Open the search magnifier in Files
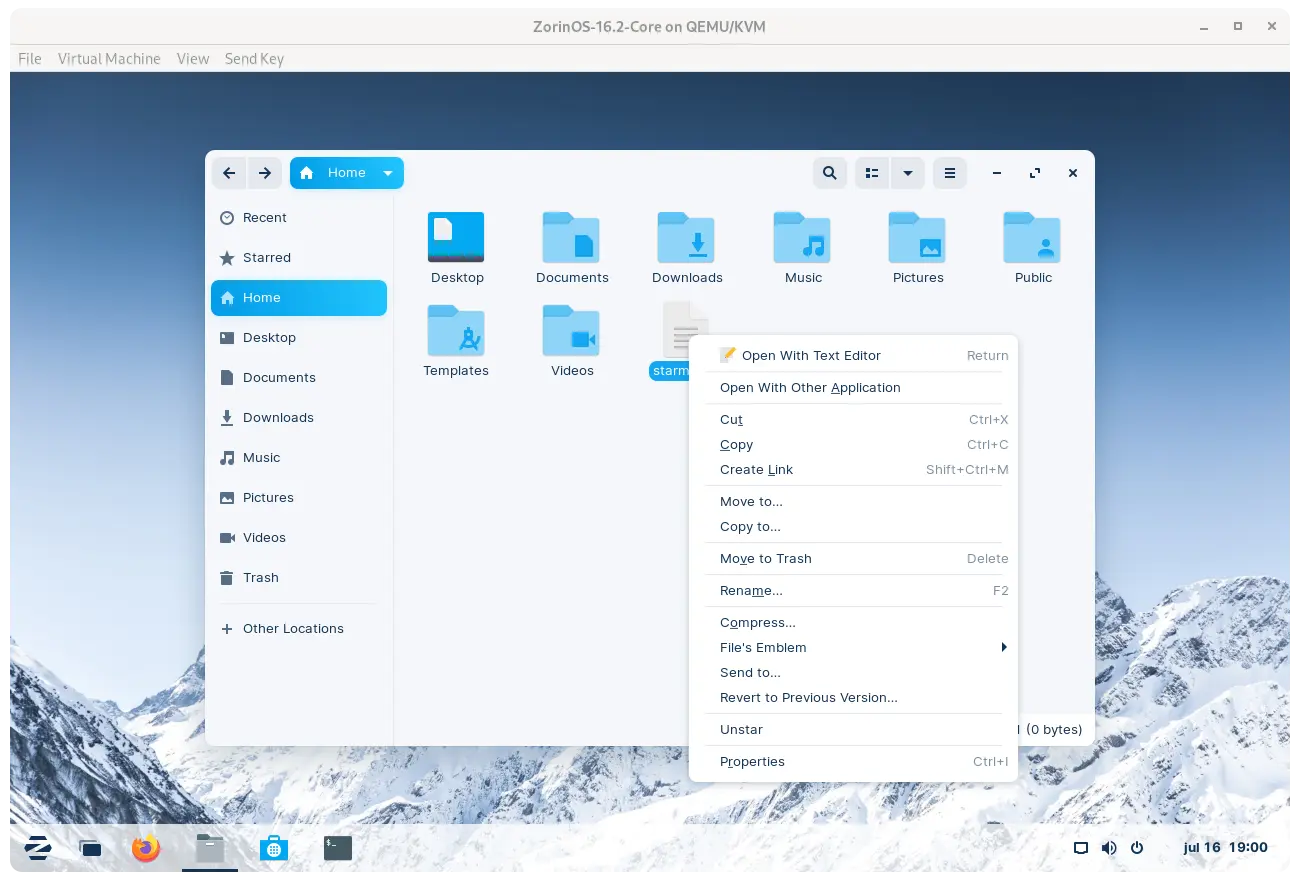1300x882 pixels. pyautogui.click(x=830, y=173)
